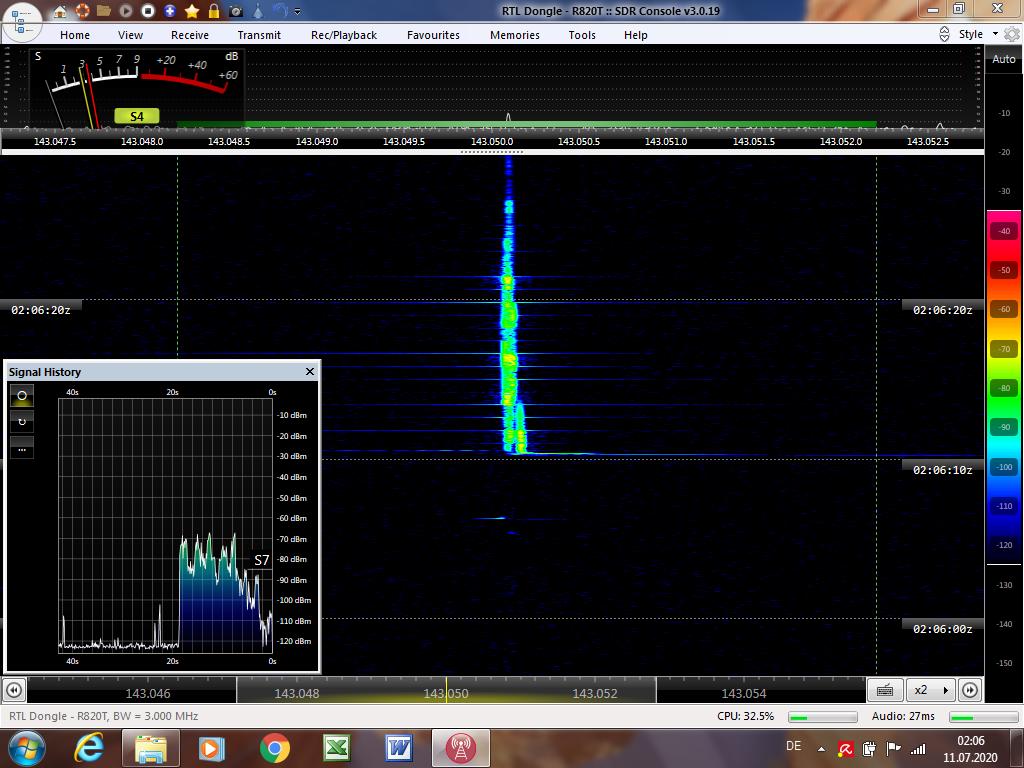Click the scroll-right arrow on frequency bar
The image size is (1024, 768).
coord(970,690)
